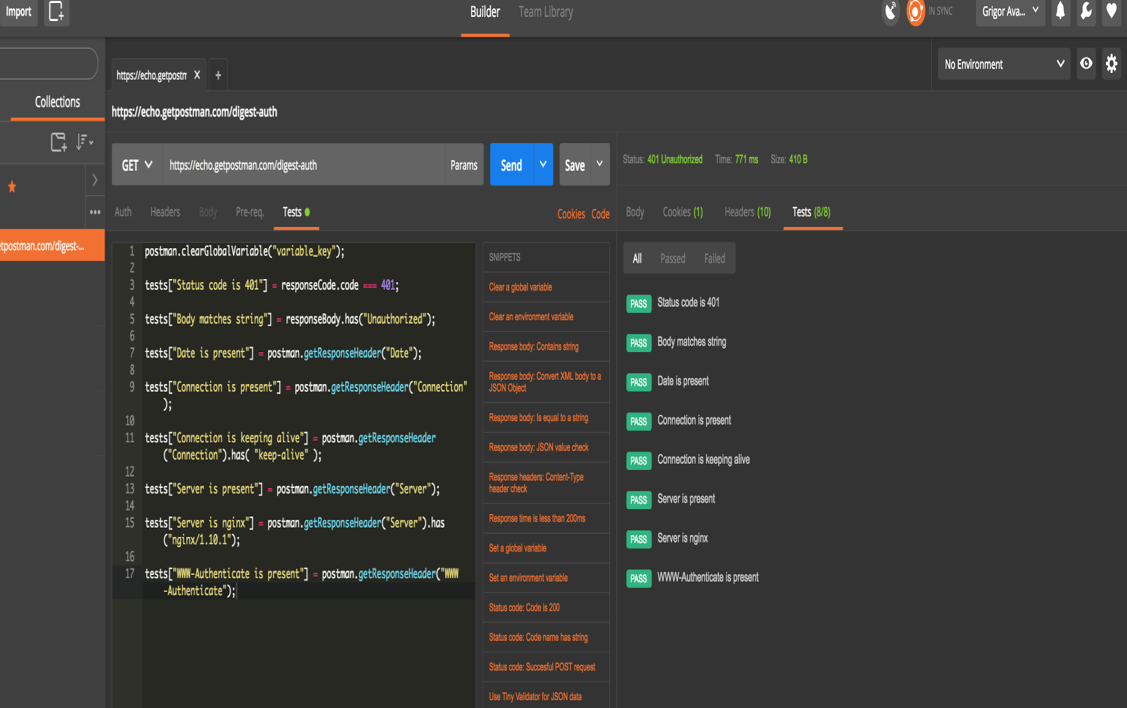This screenshot has height=708, width=1127.
Task: Insert 'Response body: Convert XML body' snippet
Action: (x=546, y=382)
